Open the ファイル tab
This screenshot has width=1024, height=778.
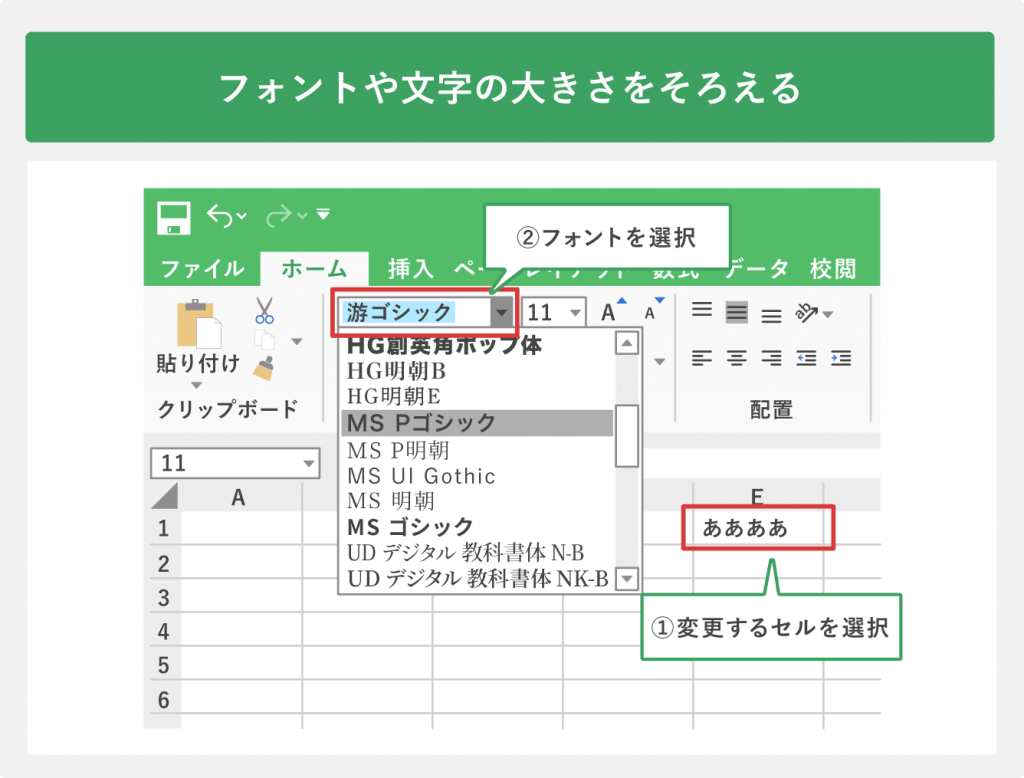[202, 268]
